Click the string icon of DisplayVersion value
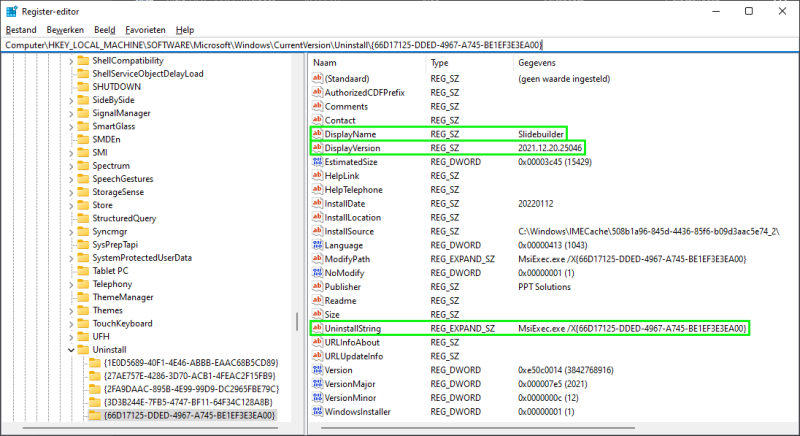 tap(317, 147)
